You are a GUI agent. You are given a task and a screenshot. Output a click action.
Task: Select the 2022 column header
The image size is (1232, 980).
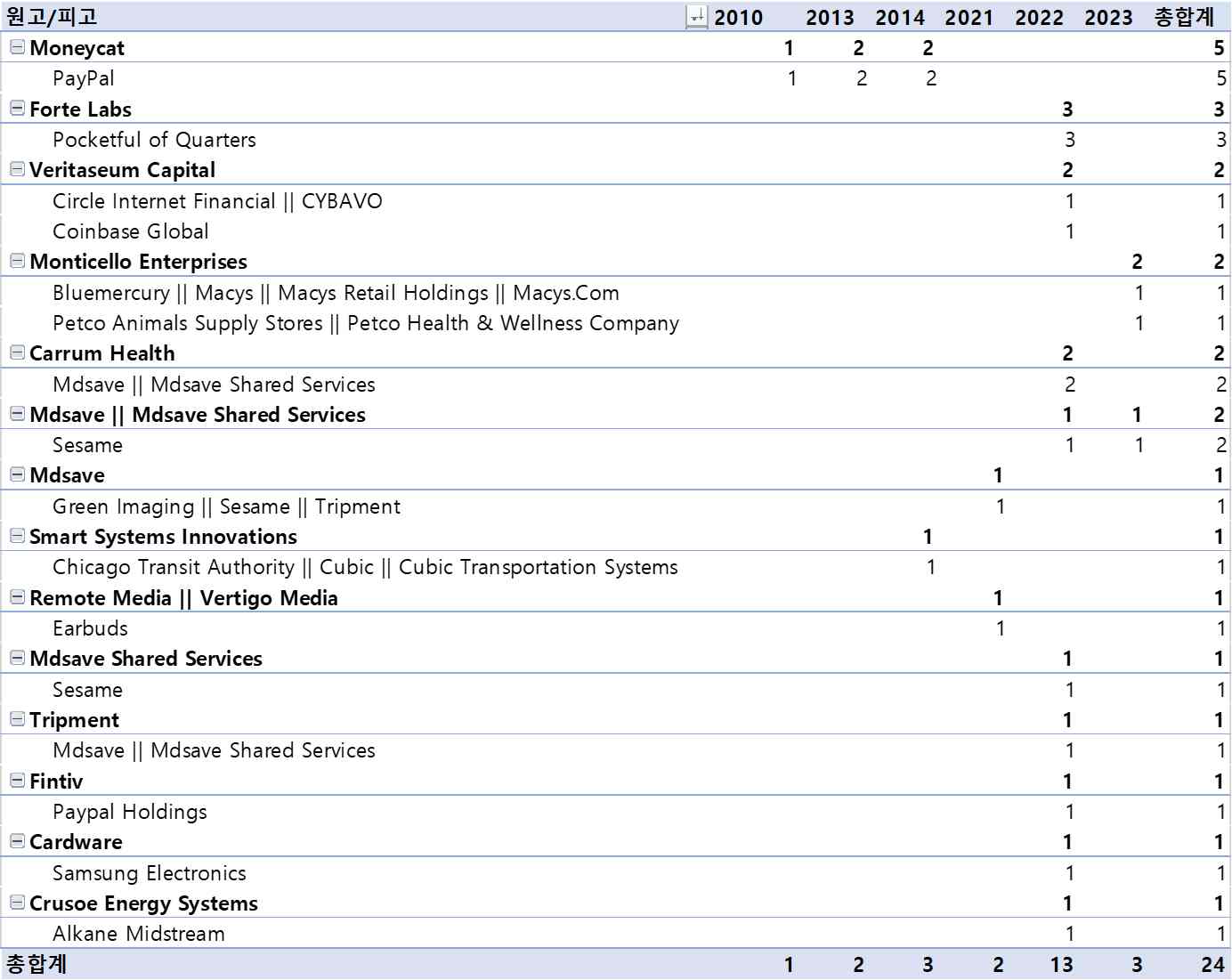1039,17
